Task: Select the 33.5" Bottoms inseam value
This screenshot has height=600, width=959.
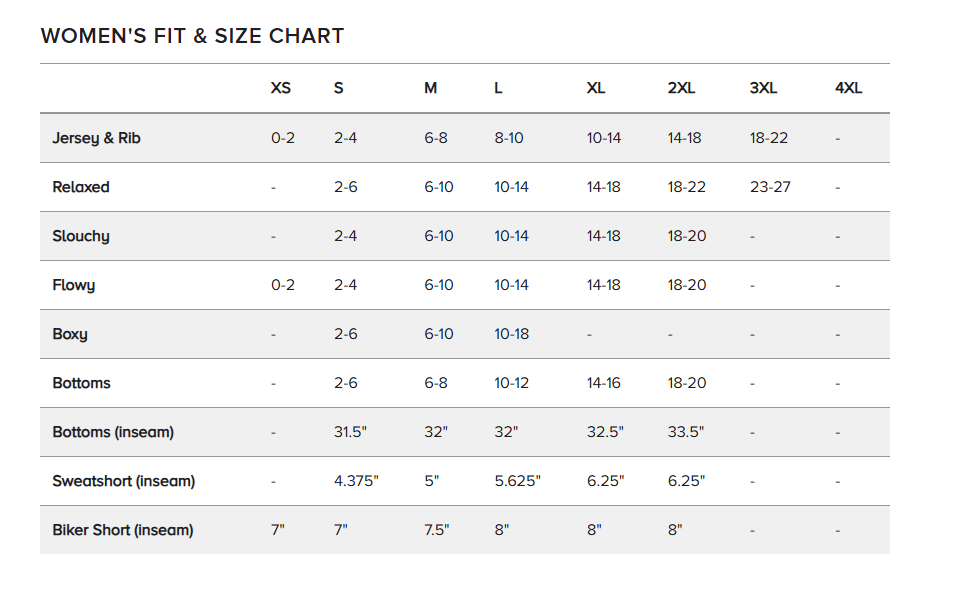Action: click(x=686, y=432)
